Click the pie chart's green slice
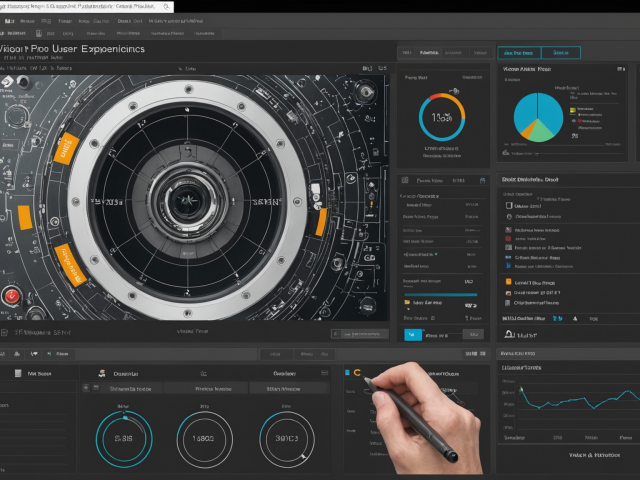 click(x=542, y=130)
